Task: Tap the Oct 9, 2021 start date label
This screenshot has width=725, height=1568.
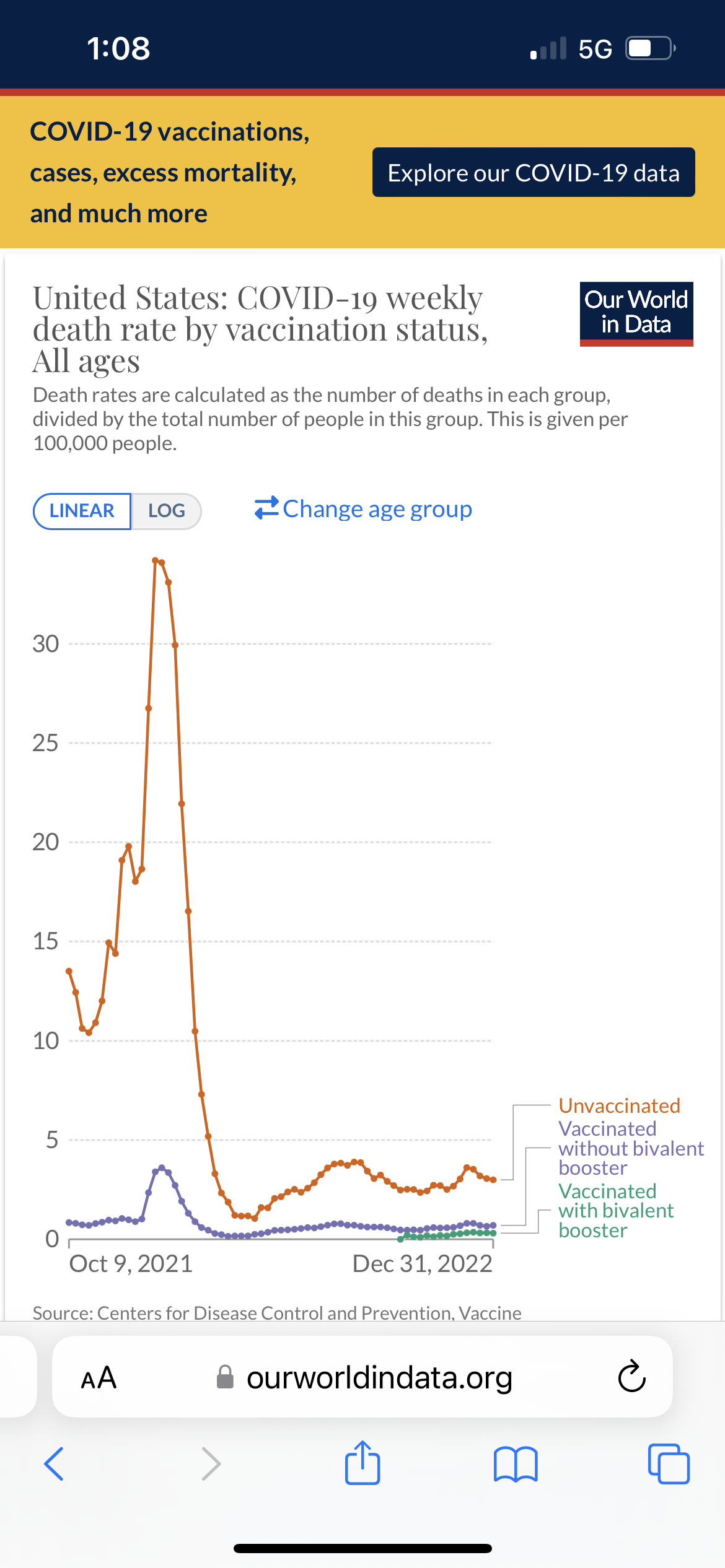Action: (131, 1264)
